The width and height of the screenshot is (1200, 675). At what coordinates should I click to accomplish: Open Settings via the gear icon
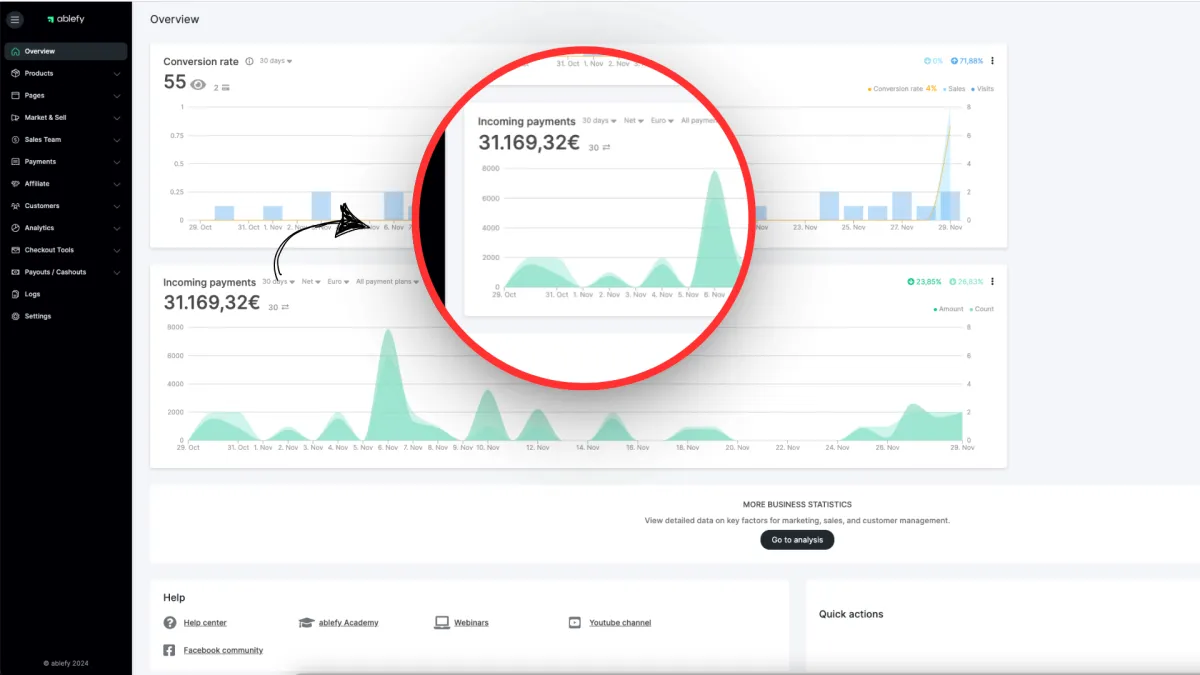coord(15,316)
